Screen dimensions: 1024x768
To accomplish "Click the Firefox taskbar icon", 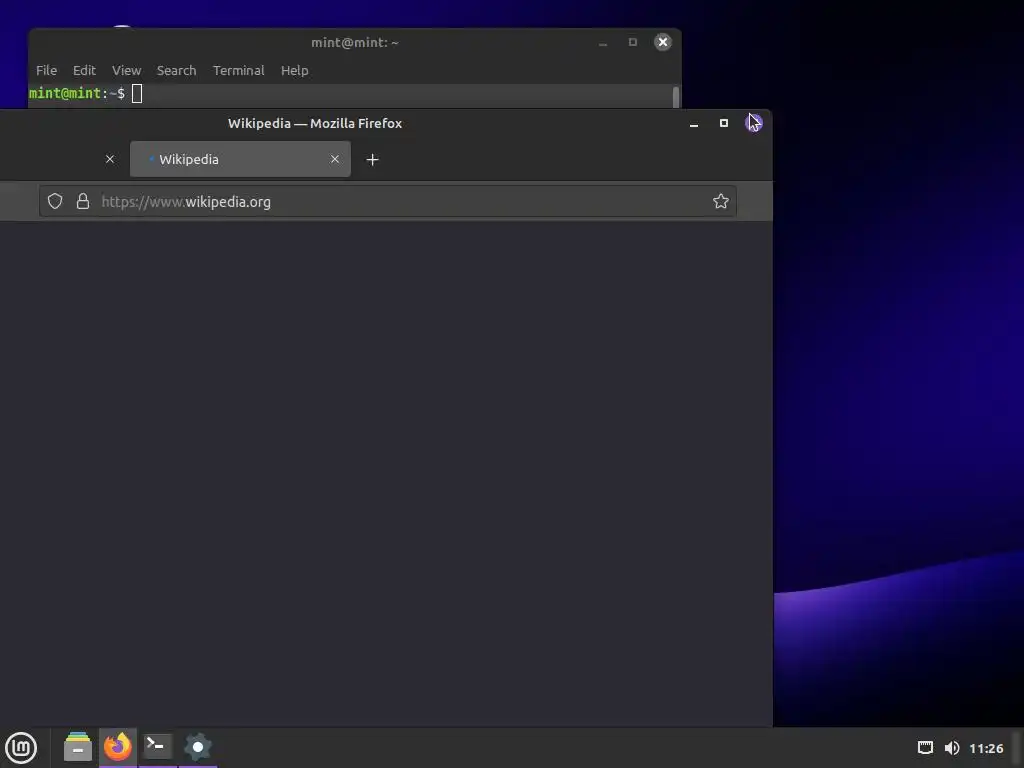I will click(118, 746).
